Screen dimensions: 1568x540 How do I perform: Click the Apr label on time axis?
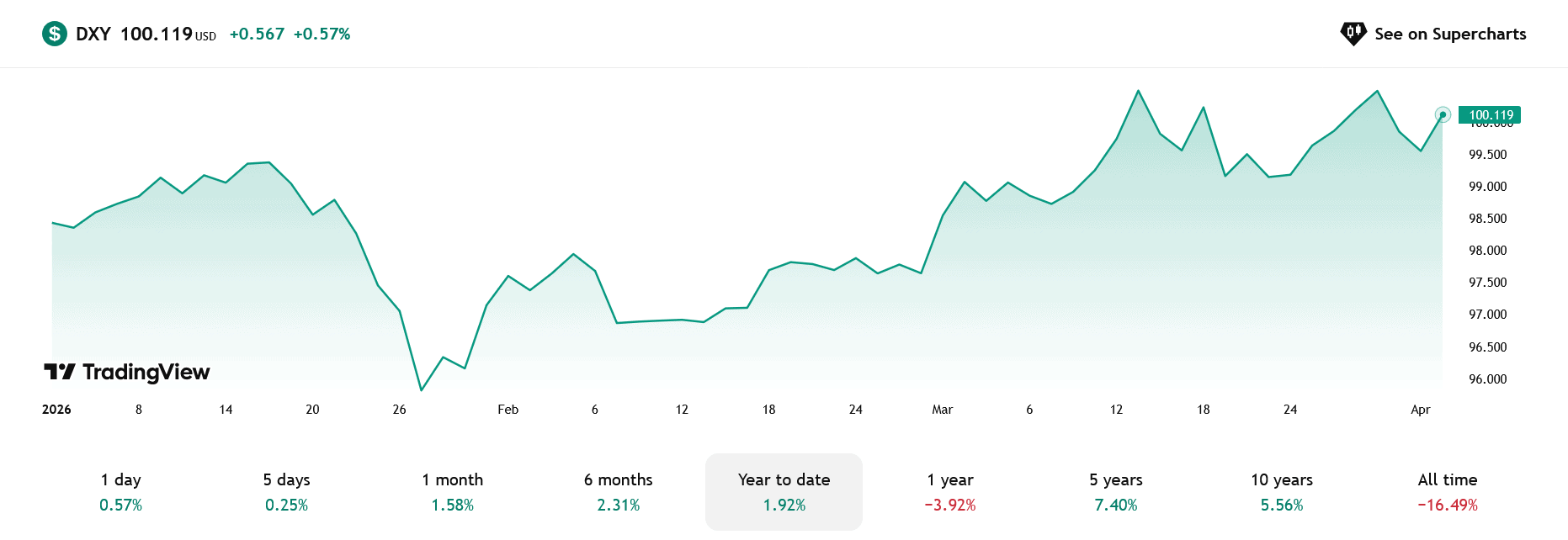point(1420,410)
